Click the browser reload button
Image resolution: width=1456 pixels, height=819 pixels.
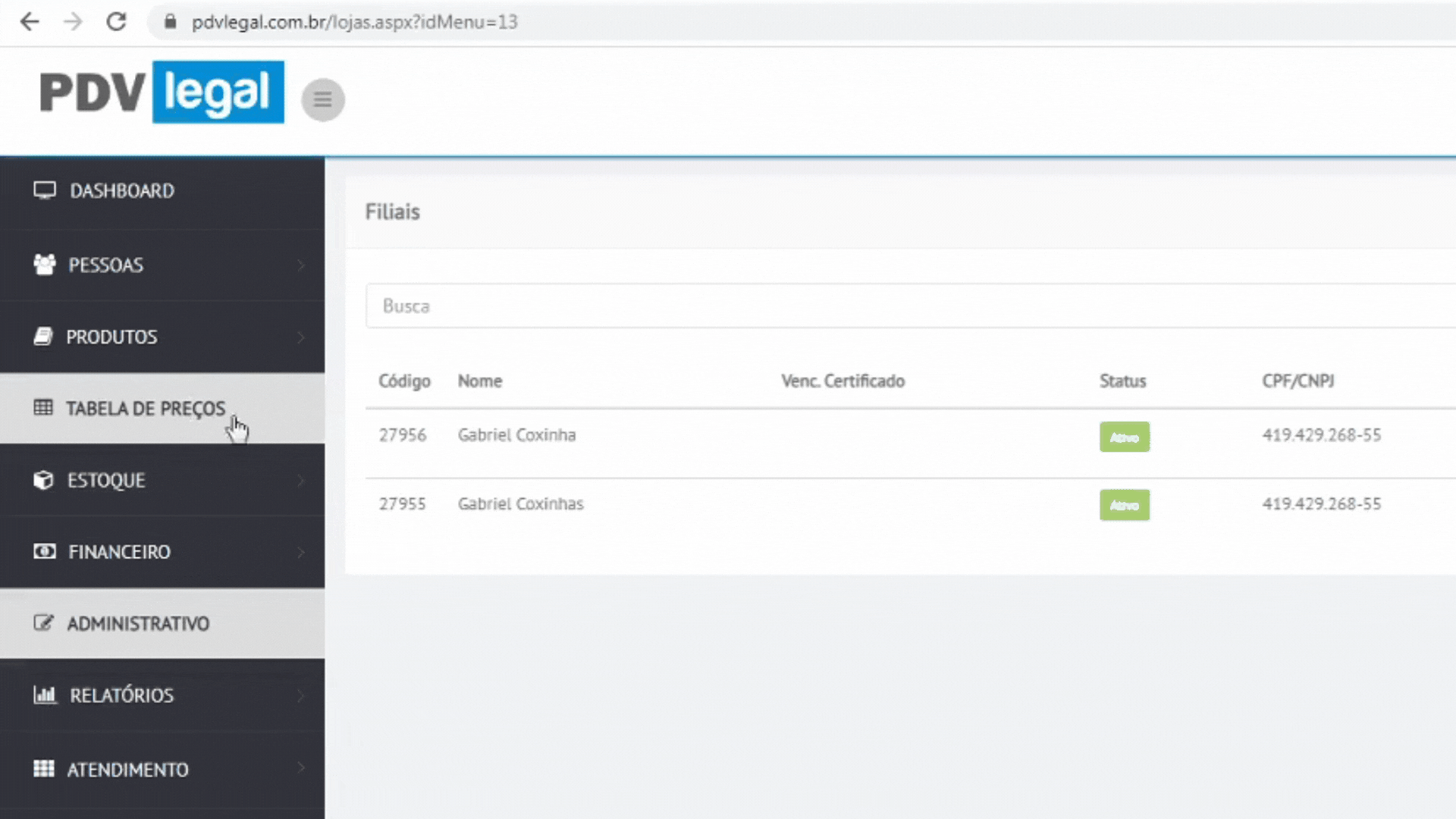pyautogui.click(x=116, y=22)
